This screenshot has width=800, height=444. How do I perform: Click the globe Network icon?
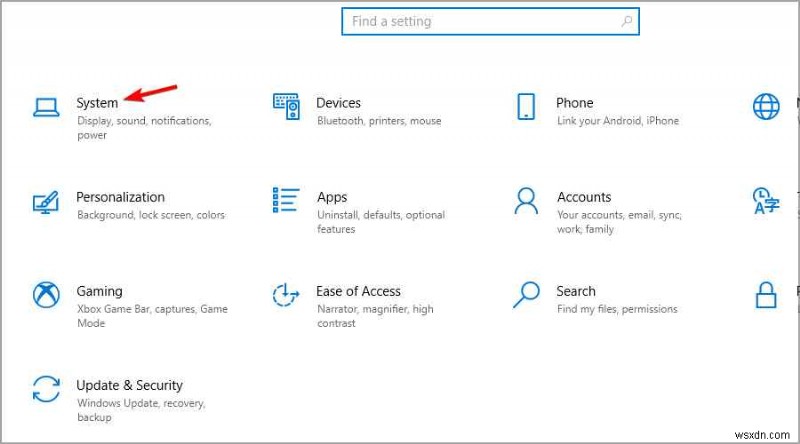(766, 107)
